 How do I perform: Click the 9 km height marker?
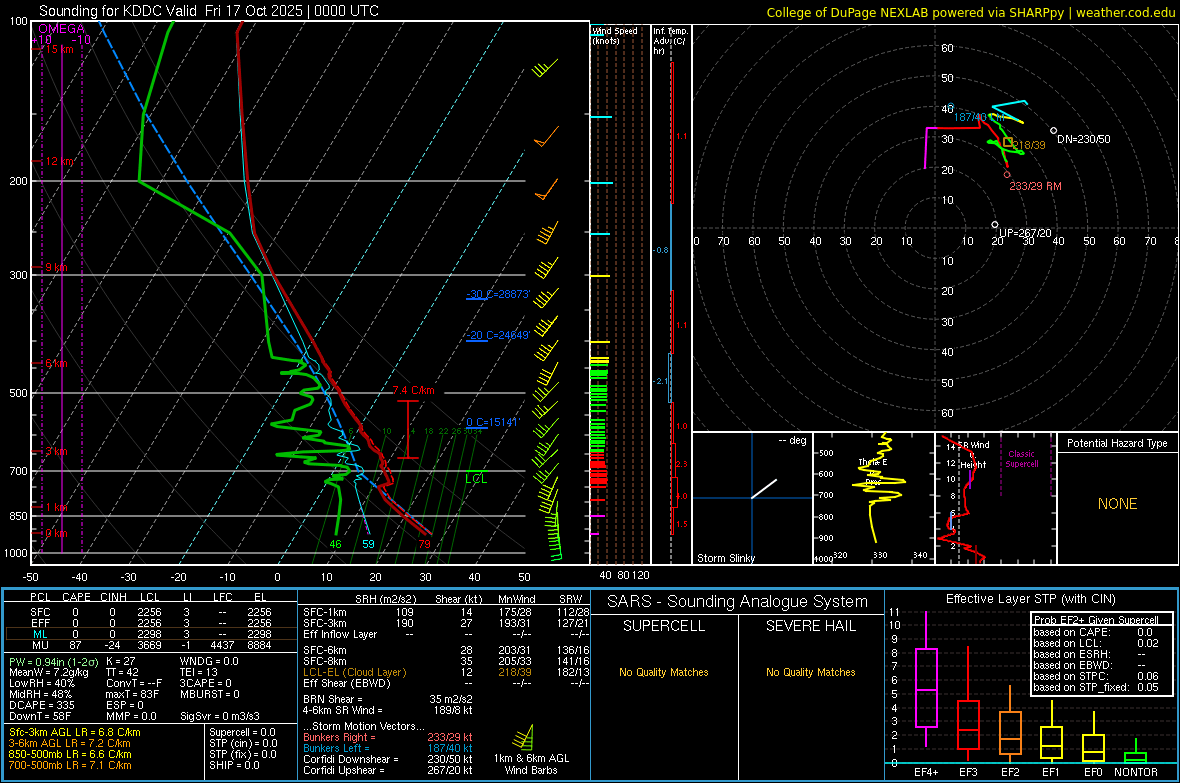pyautogui.click(x=56, y=267)
